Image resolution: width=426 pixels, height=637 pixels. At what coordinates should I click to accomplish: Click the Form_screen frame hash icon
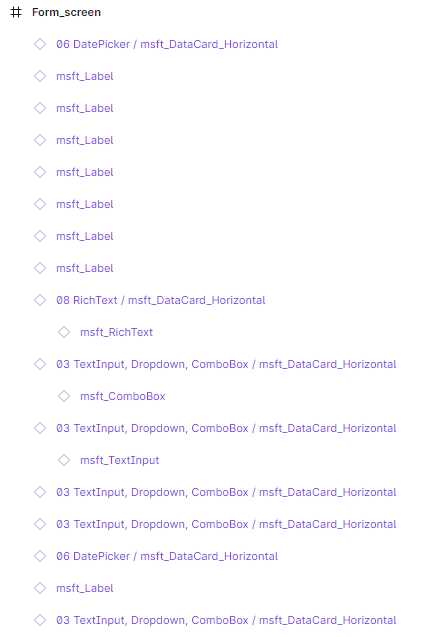16,12
